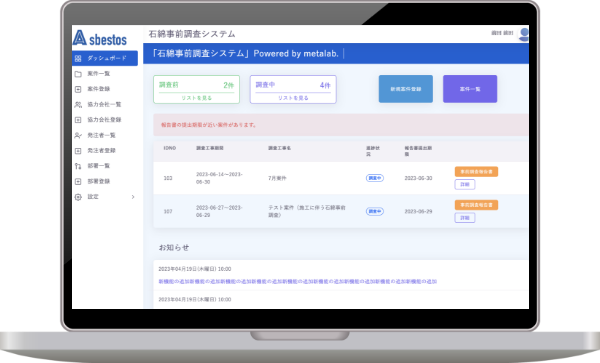Click the case name starting "テスト案件"
Viewport: 600px width, 363px height.
click(x=307, y=212)
